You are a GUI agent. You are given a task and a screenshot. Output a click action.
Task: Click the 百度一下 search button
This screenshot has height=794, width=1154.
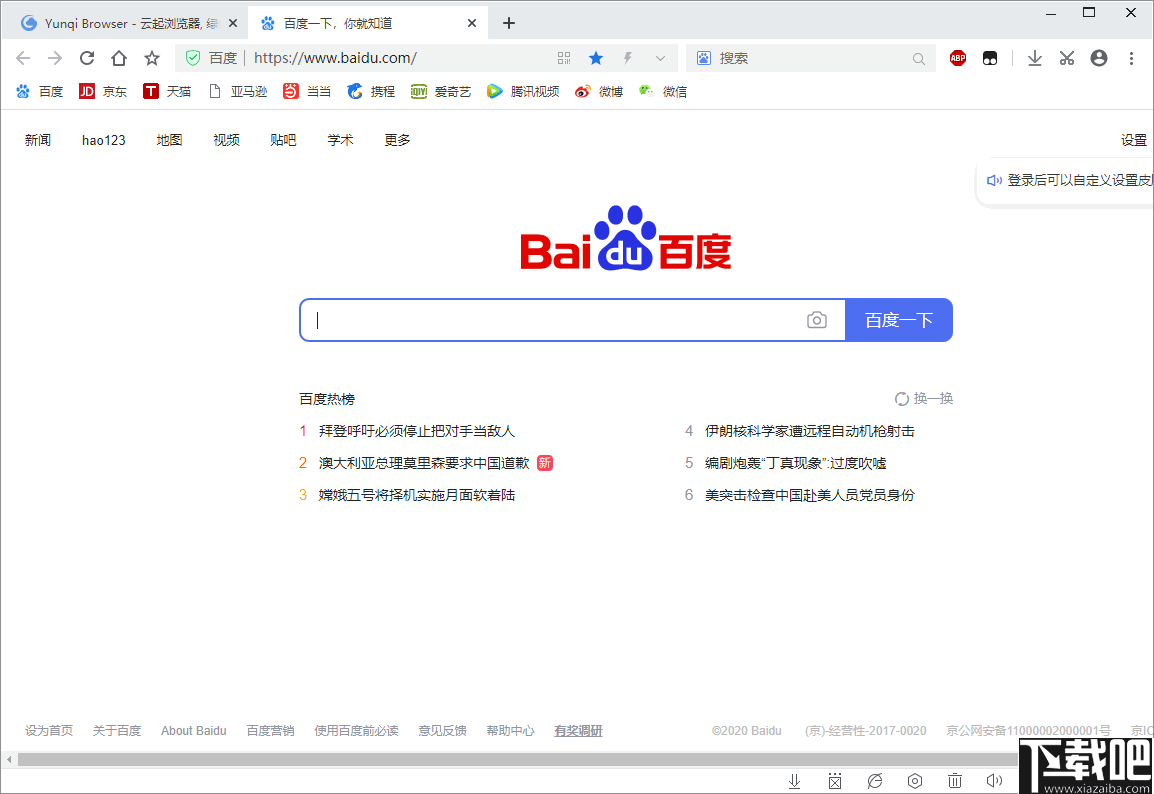(898, 320)
